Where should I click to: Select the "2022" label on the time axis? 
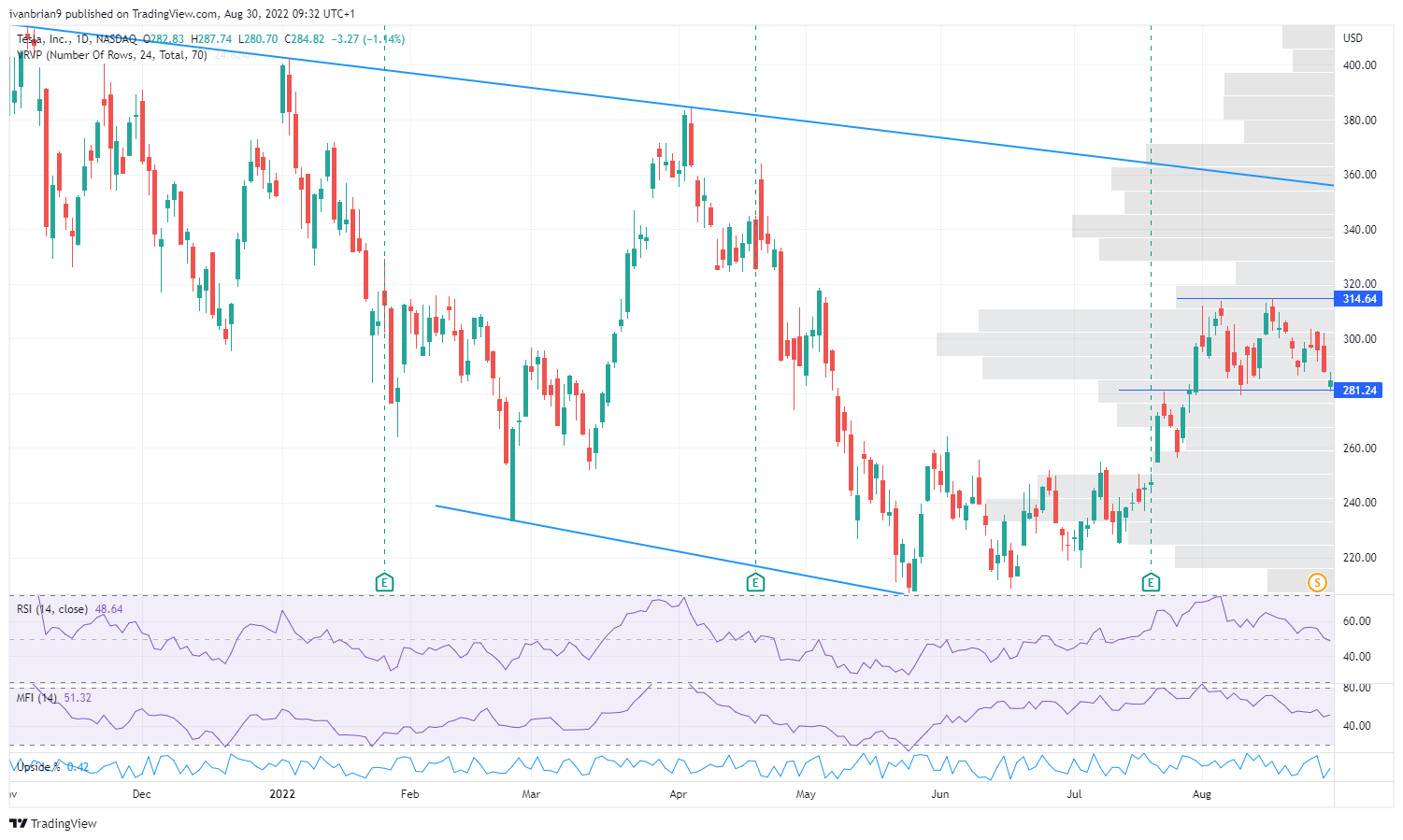coord(282,793)
